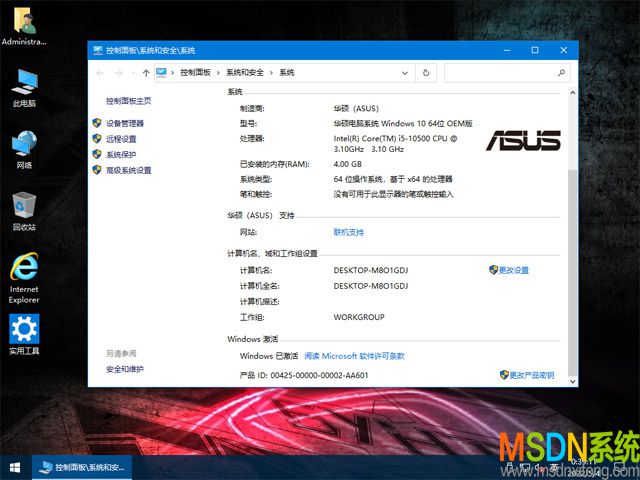Click the WORKGROUP workgroup value
This screenshot has width=640, height=480.
pos(359,317)
